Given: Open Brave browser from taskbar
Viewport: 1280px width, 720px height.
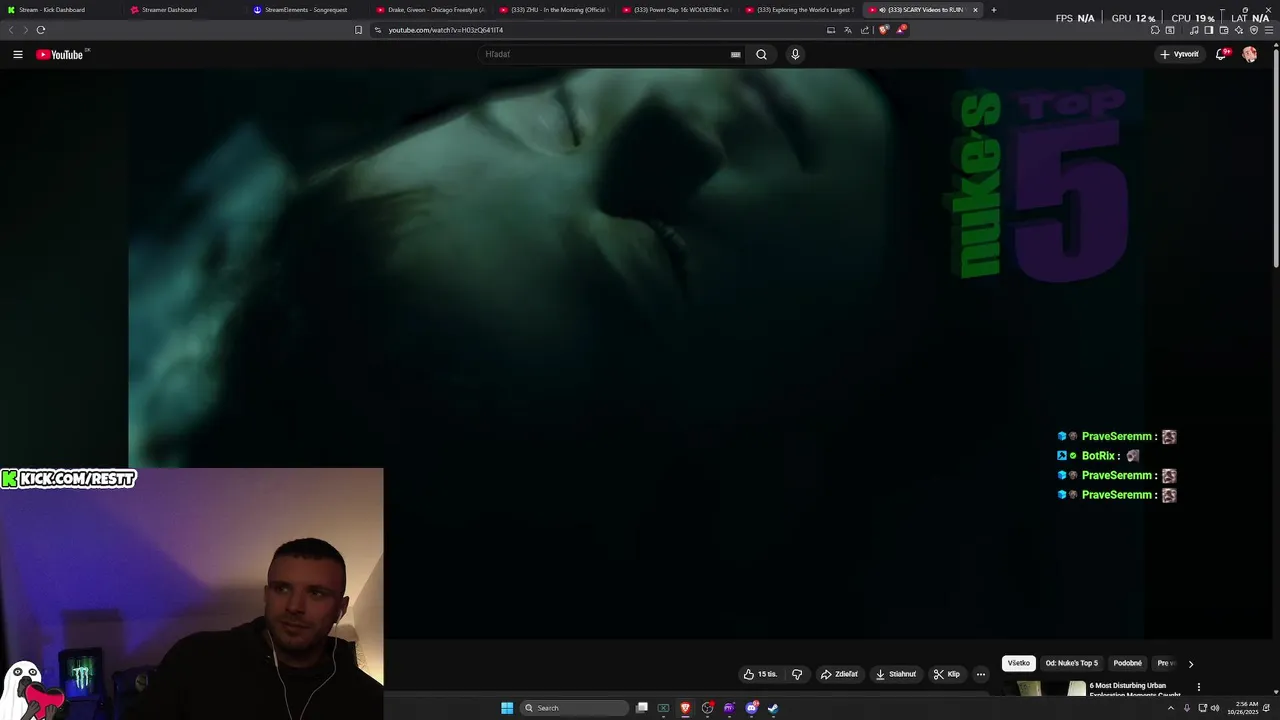Looking at the screenshot, I should coord(685,708).
